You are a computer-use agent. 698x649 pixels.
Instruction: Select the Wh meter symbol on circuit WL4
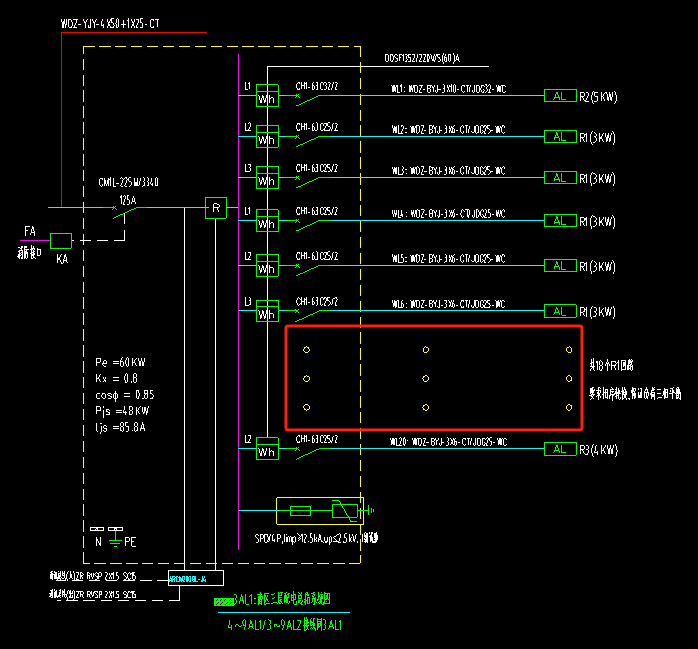[268, 220]
